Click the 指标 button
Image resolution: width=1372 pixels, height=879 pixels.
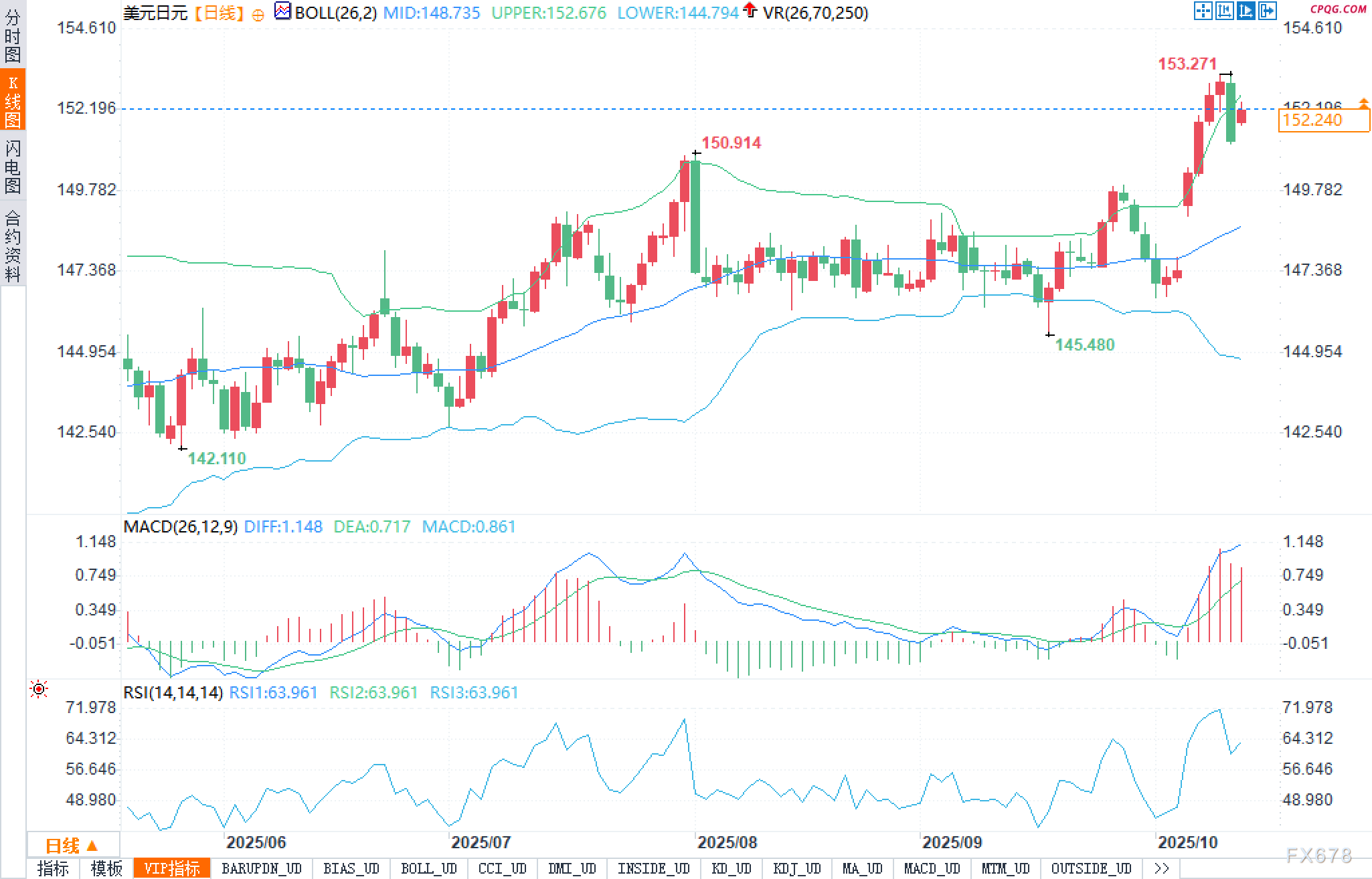pyautogui.click(x=53, y=868)
